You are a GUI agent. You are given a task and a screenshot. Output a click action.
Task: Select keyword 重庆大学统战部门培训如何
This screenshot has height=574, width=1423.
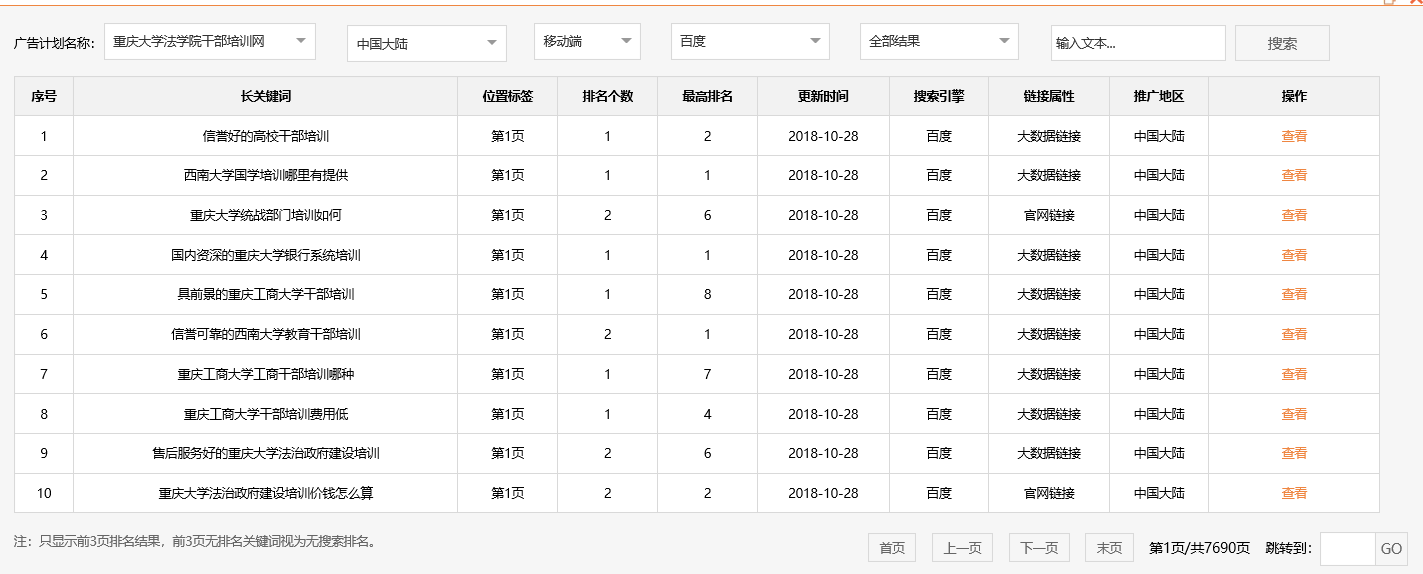pos(266,215)
